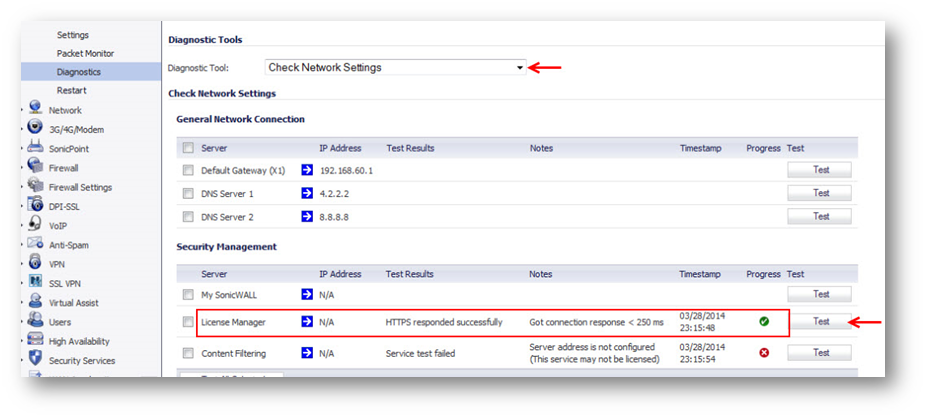Open the Packet Monitor page
Viewport: 927px width, 419px height.
pos(85,53)
